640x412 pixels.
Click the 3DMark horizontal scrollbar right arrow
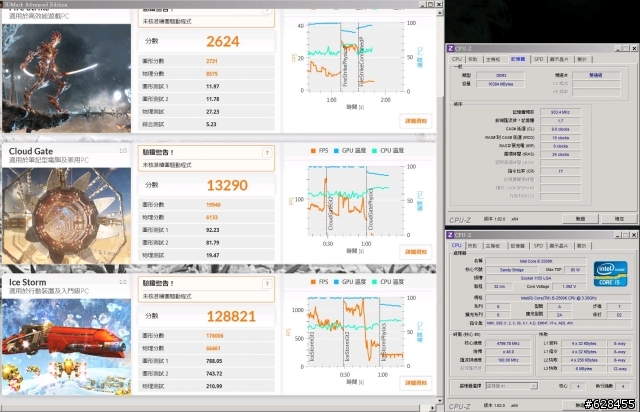click(432, 408)
